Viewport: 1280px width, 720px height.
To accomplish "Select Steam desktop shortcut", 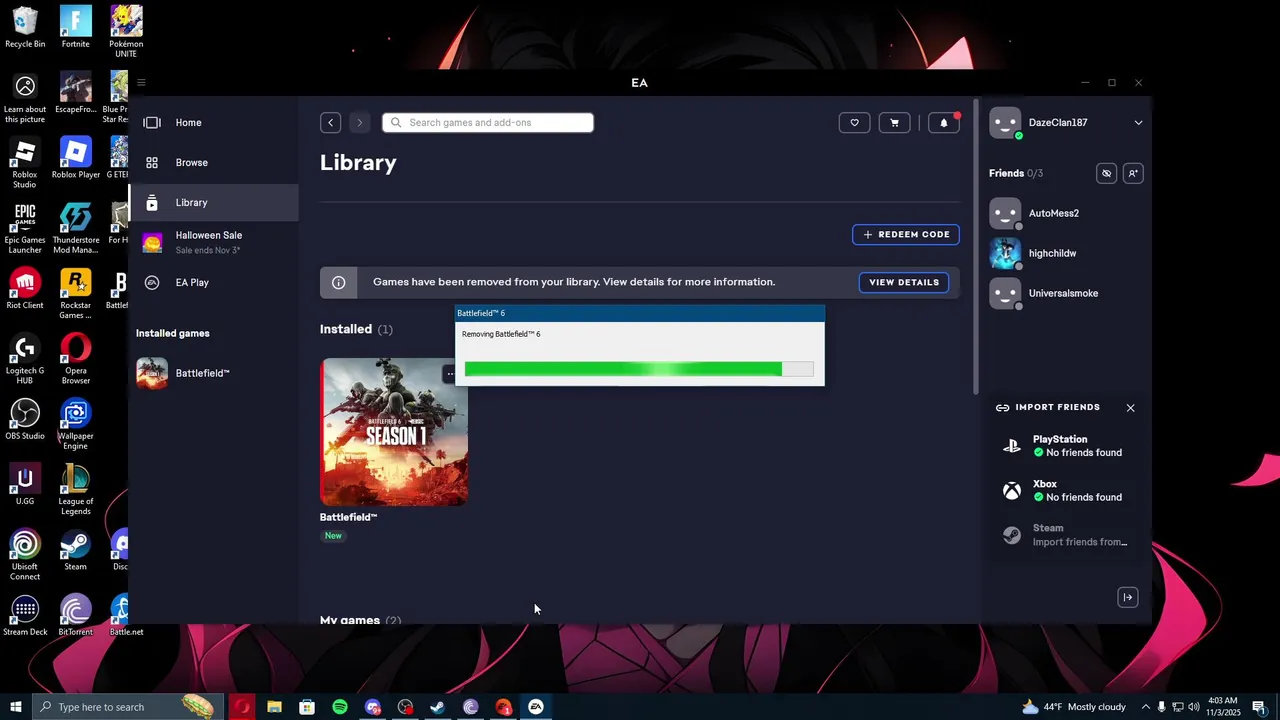I will click(75, 550).
